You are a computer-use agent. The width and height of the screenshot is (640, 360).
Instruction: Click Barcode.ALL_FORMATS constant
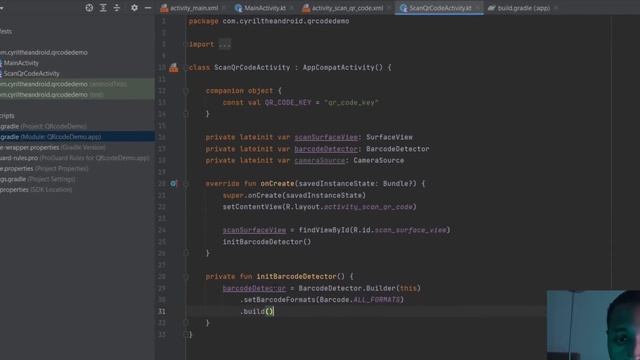pos(360,300)
